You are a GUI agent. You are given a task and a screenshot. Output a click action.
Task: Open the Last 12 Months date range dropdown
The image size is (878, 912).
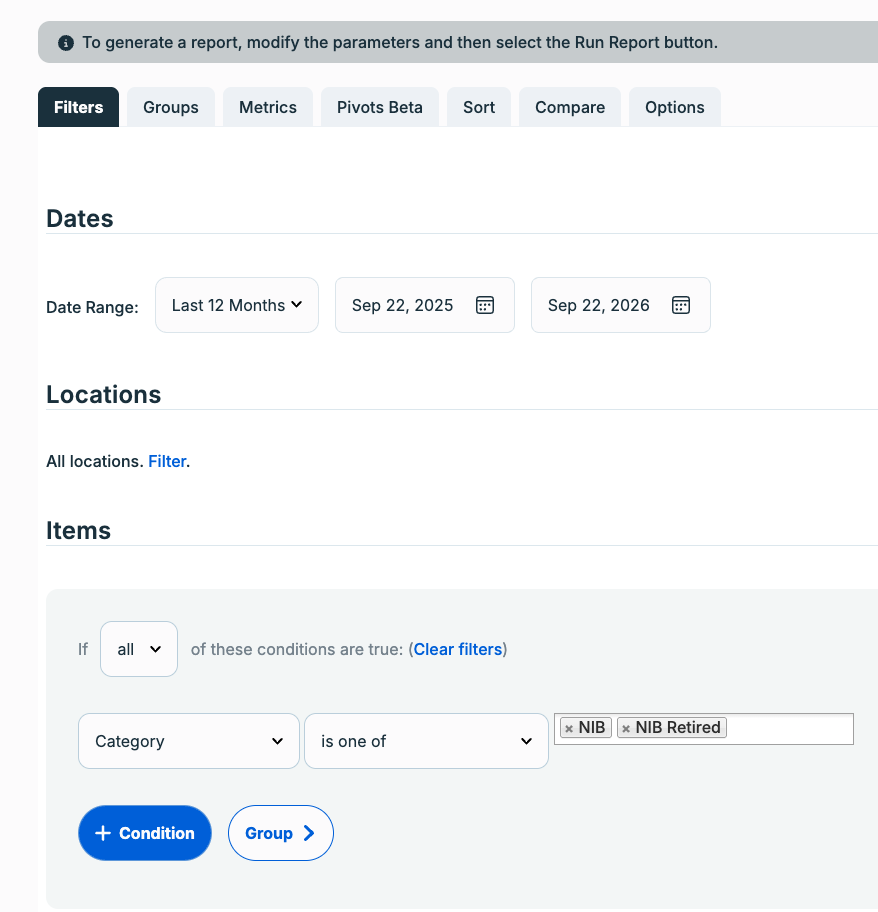[237, 305]
